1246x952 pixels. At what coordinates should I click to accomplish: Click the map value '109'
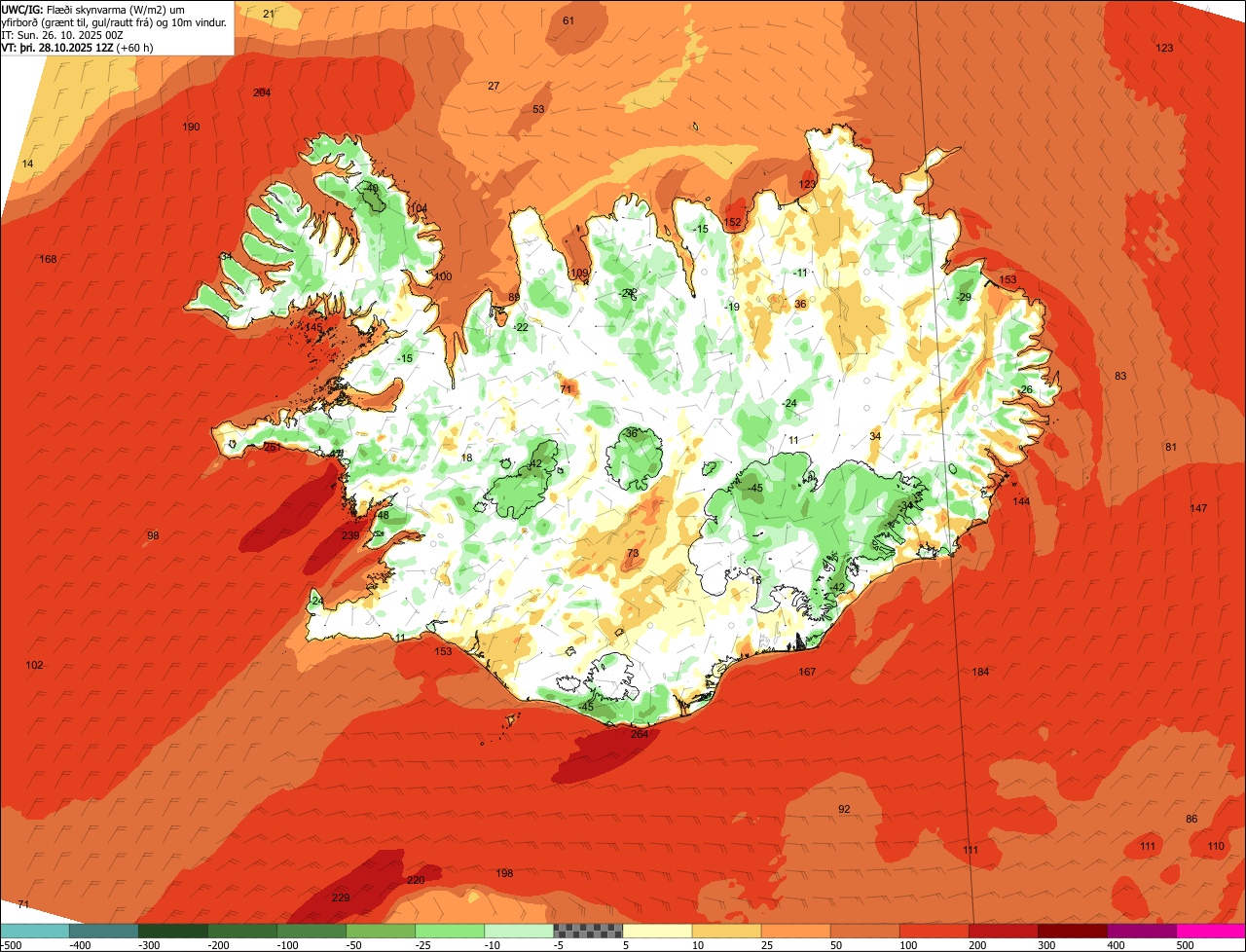tap(579, 273)
